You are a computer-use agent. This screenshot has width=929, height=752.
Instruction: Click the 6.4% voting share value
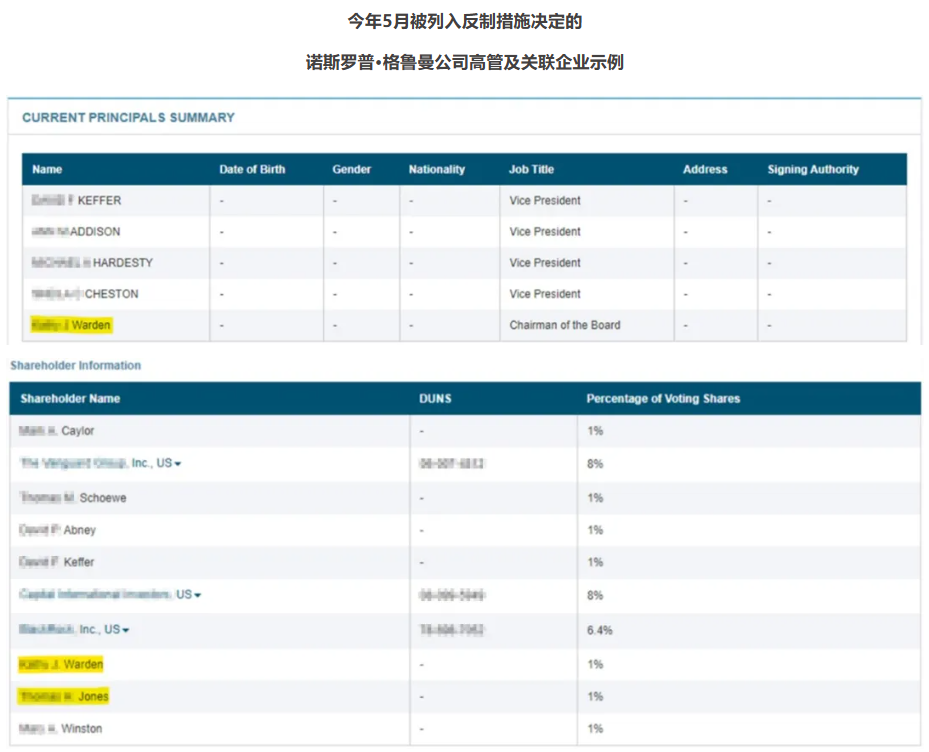point(600,630)
